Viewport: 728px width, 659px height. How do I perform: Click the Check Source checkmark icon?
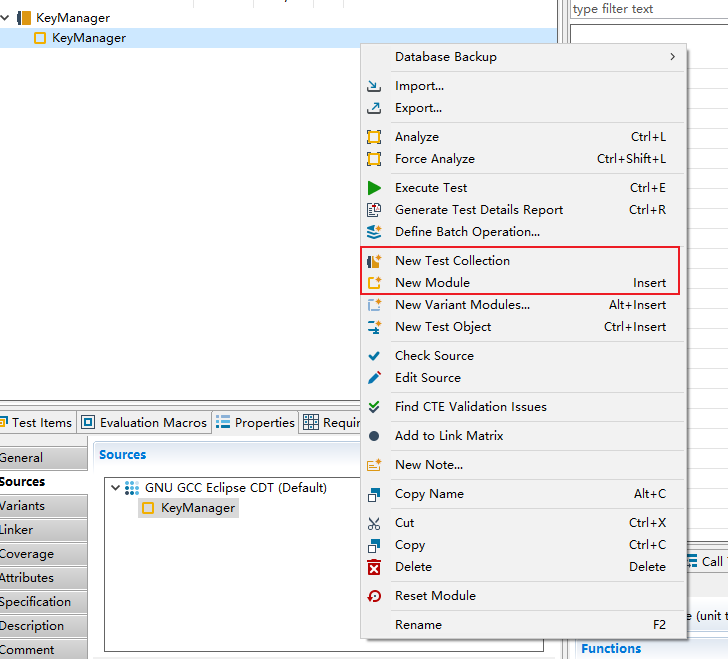coord(374,356)
